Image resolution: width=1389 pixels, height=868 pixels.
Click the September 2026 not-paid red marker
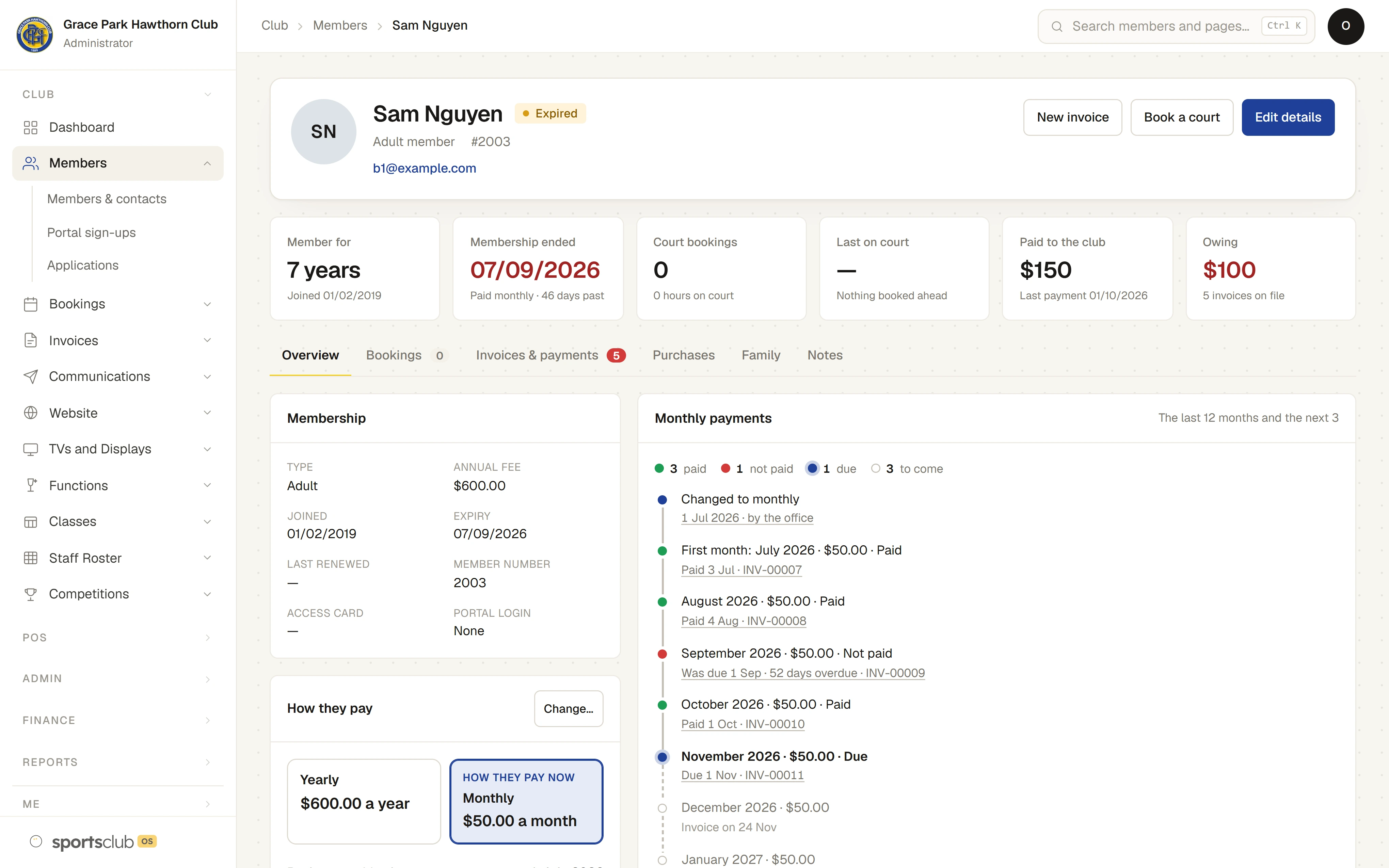coord(662,654)
